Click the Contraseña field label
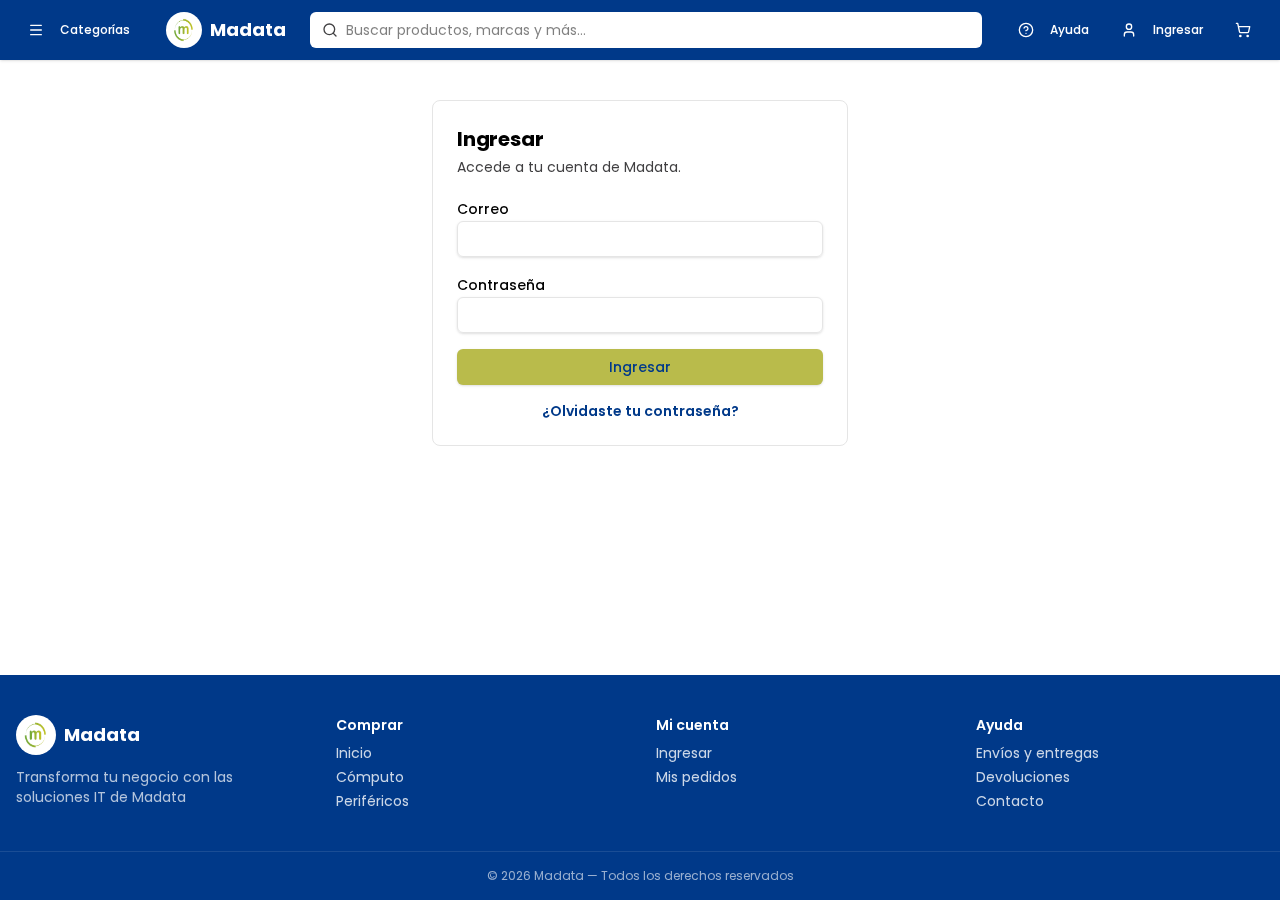The width and height of the screenshot is (1280, 900). [x=501, y=285]
